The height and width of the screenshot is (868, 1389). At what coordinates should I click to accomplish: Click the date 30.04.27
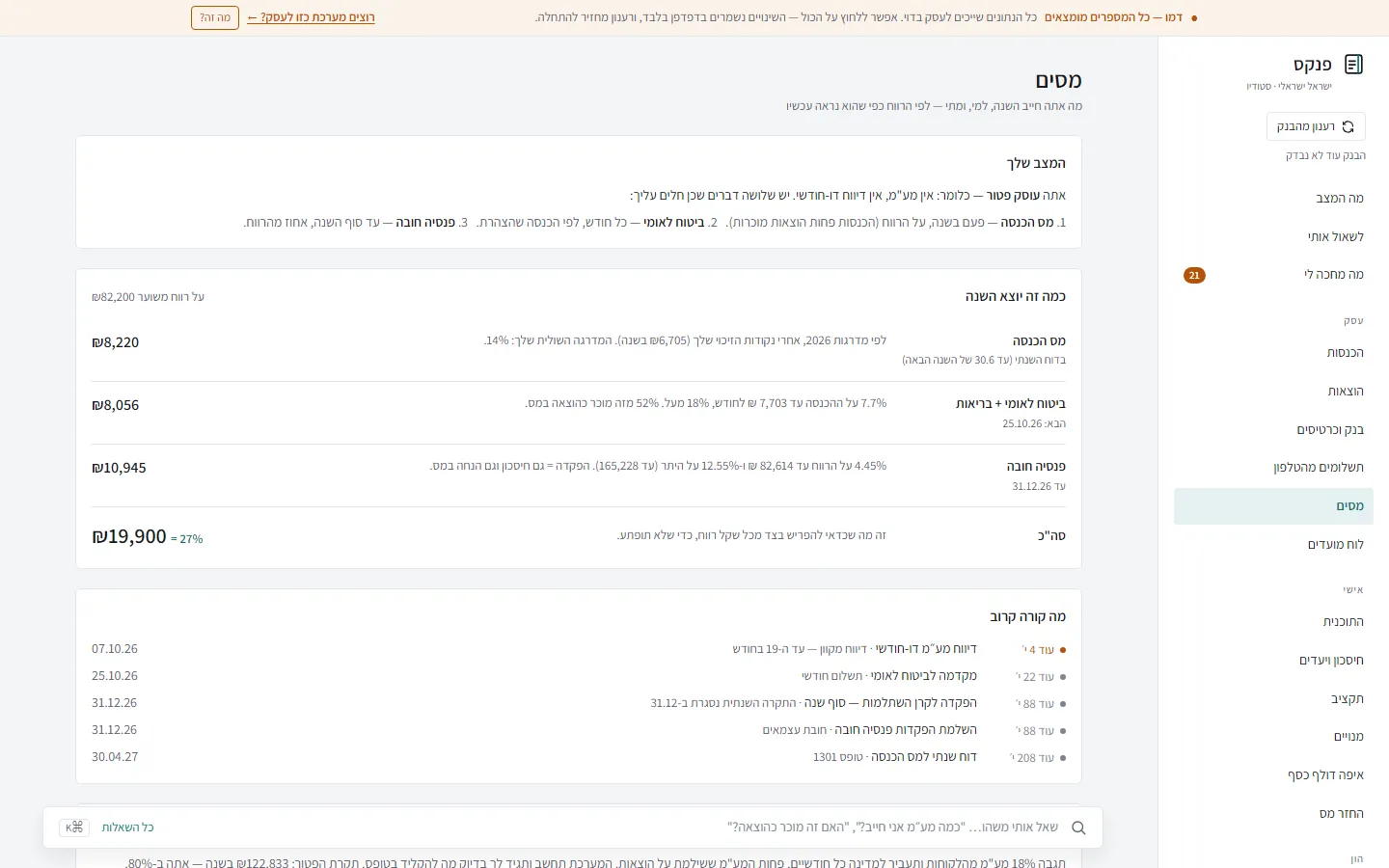click(x=115, y=757)
